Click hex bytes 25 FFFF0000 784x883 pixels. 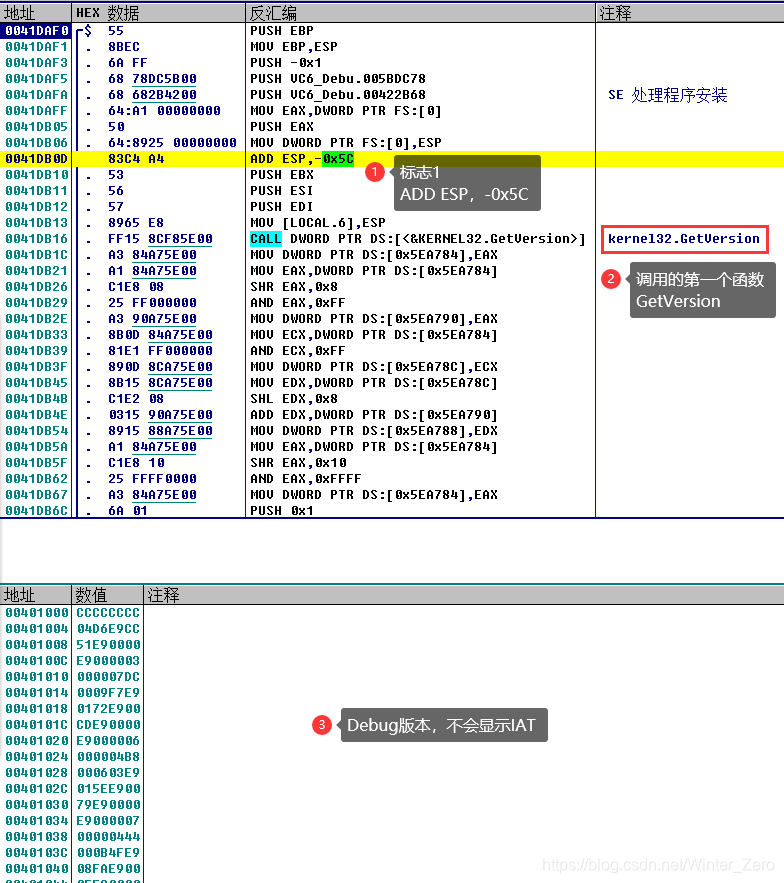point(153,479)
